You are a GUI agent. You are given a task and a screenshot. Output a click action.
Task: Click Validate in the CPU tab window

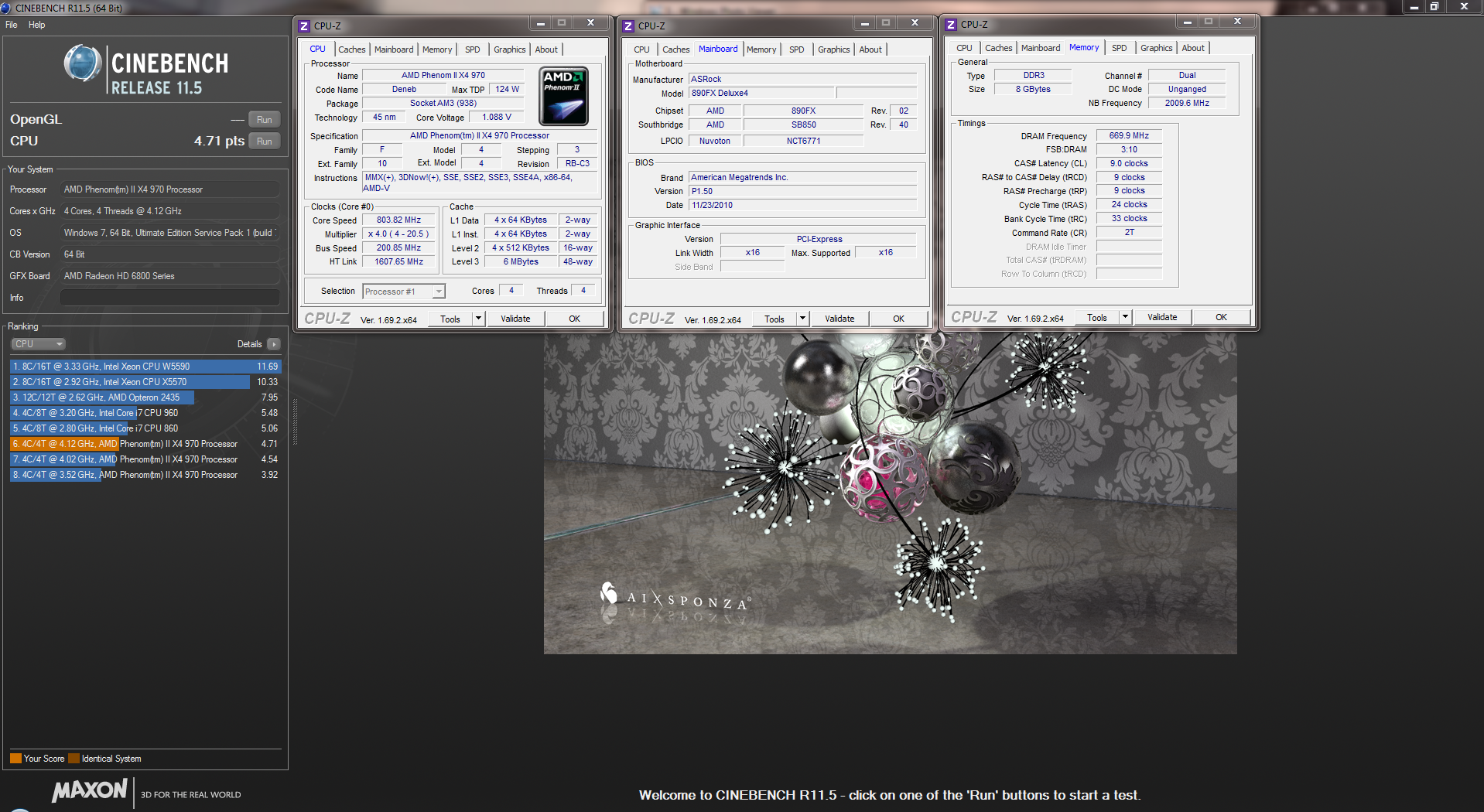[x=515, y=319]
